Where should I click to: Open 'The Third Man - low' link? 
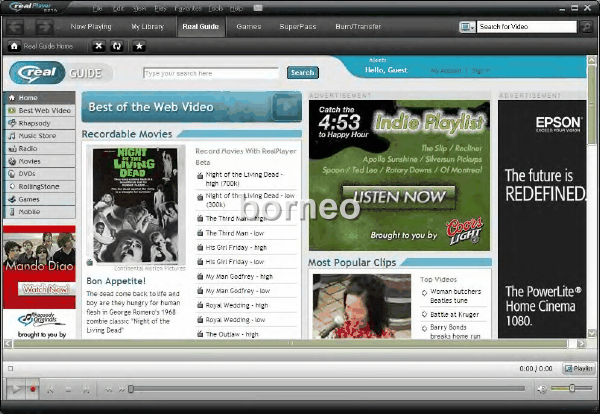tap(235, 233)
